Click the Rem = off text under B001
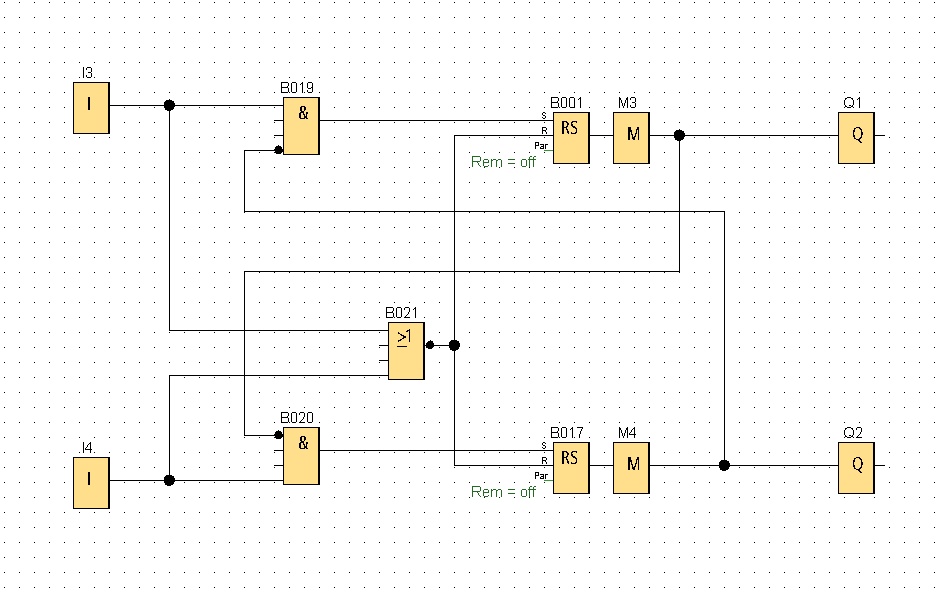941x602 pixels. (x=503, y=162)
